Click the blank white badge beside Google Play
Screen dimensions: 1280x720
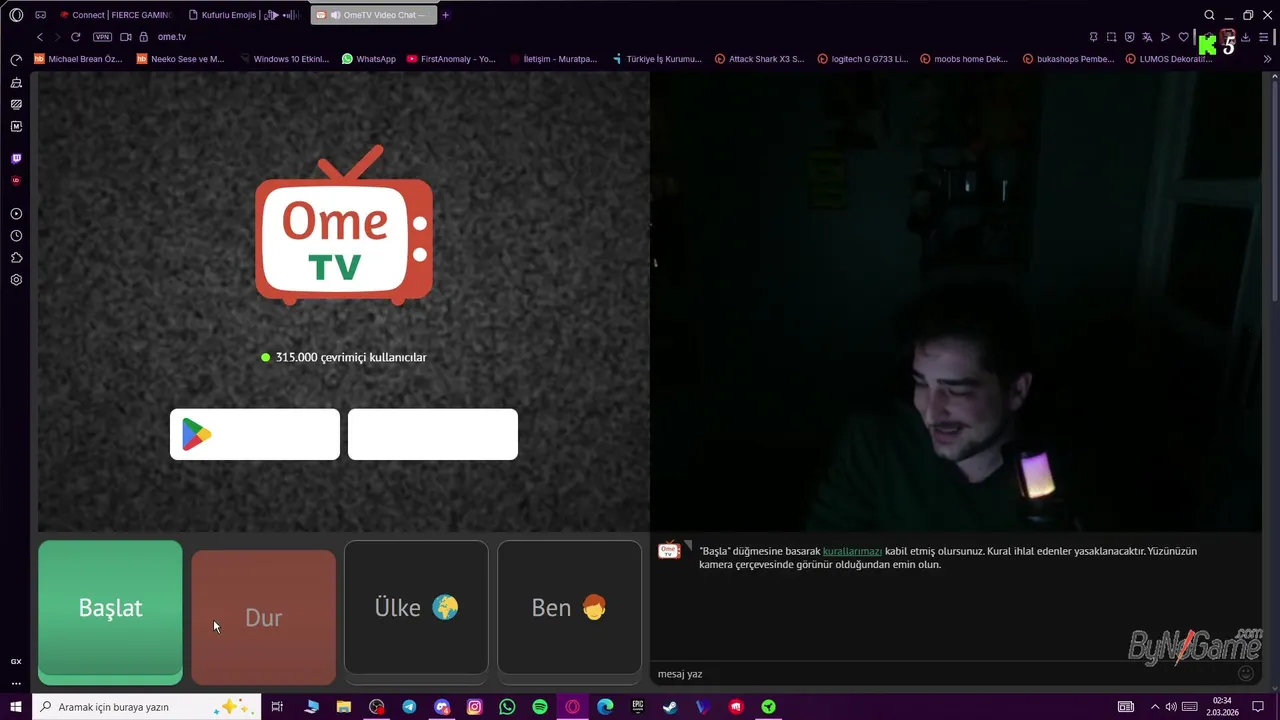tap(433, 434)
